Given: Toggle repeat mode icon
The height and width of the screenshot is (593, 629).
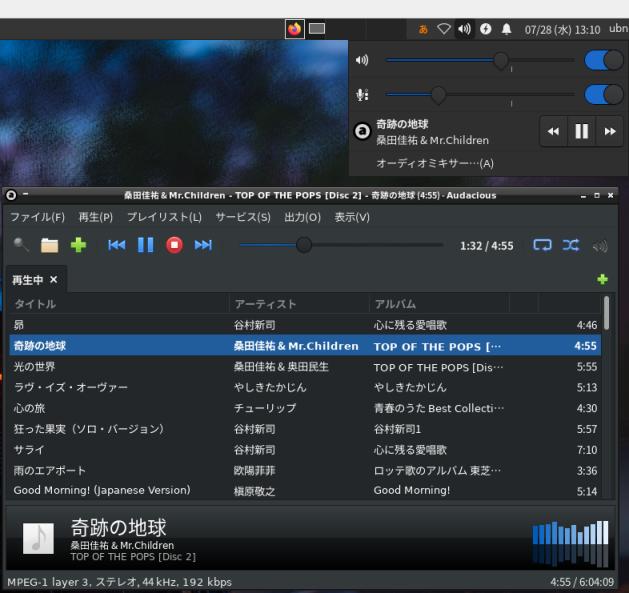Looking at the screenshot, I should (x=542, y=245).
